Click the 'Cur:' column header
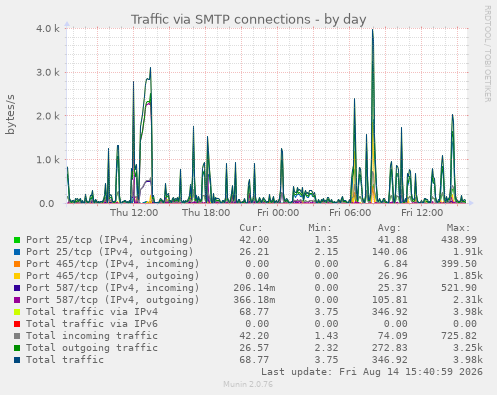Image resolution: width=497 pixels, height=395 pixels. [251, 228]
